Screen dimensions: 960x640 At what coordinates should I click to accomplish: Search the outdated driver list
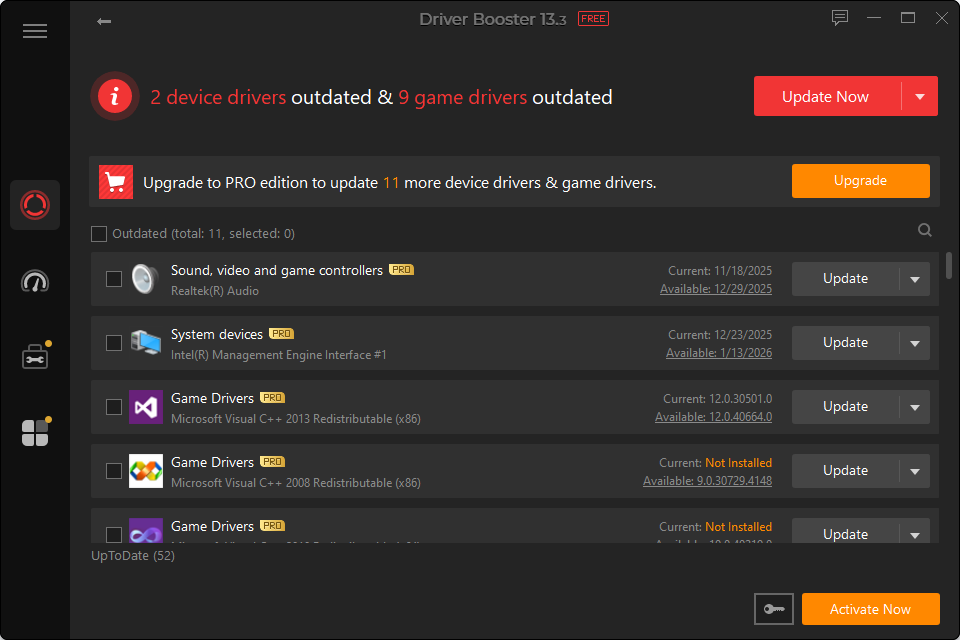(x=924, y=230)
